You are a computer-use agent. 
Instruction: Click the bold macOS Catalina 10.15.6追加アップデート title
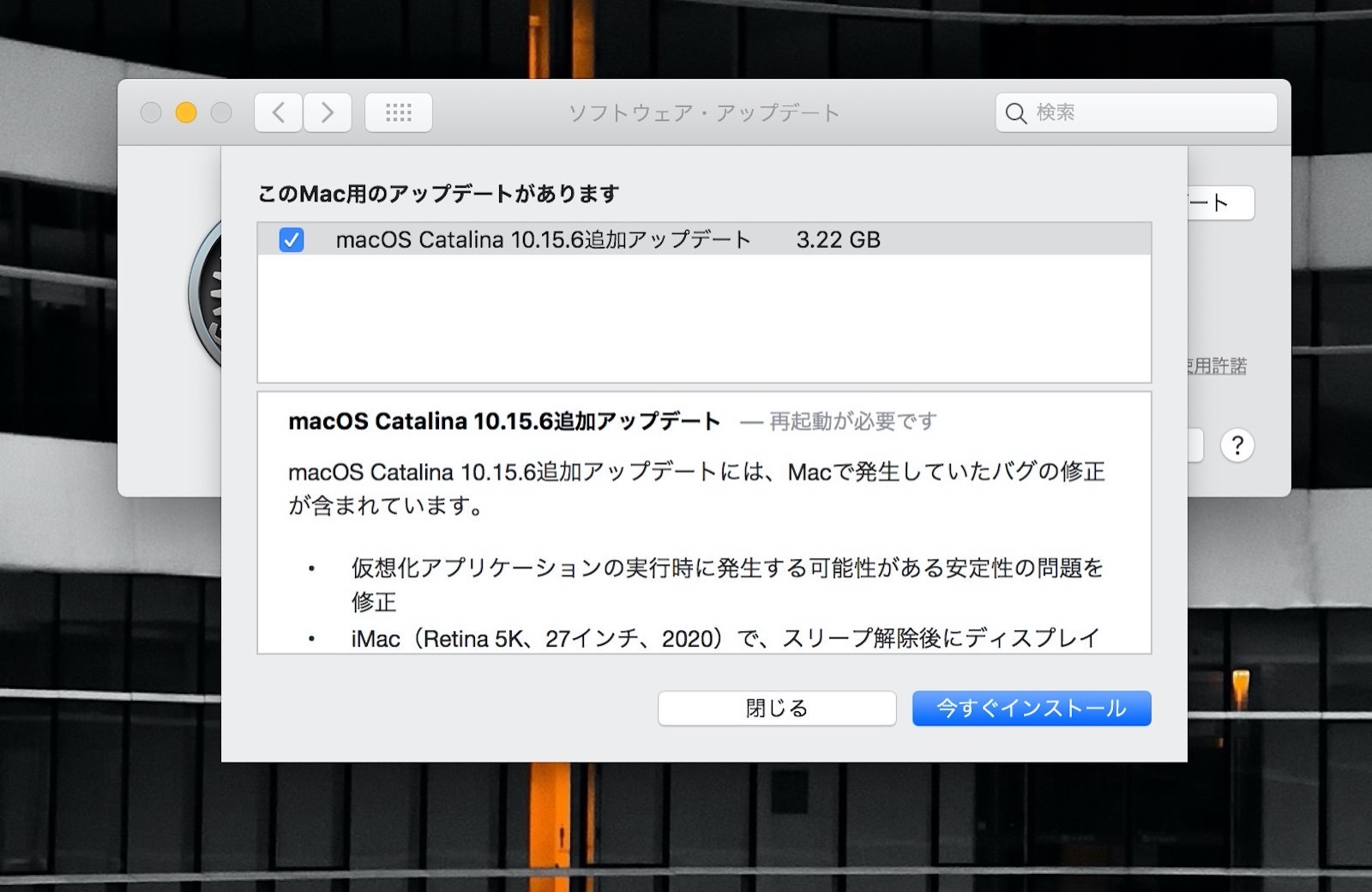pyautogui.click(x=504, y=421)
